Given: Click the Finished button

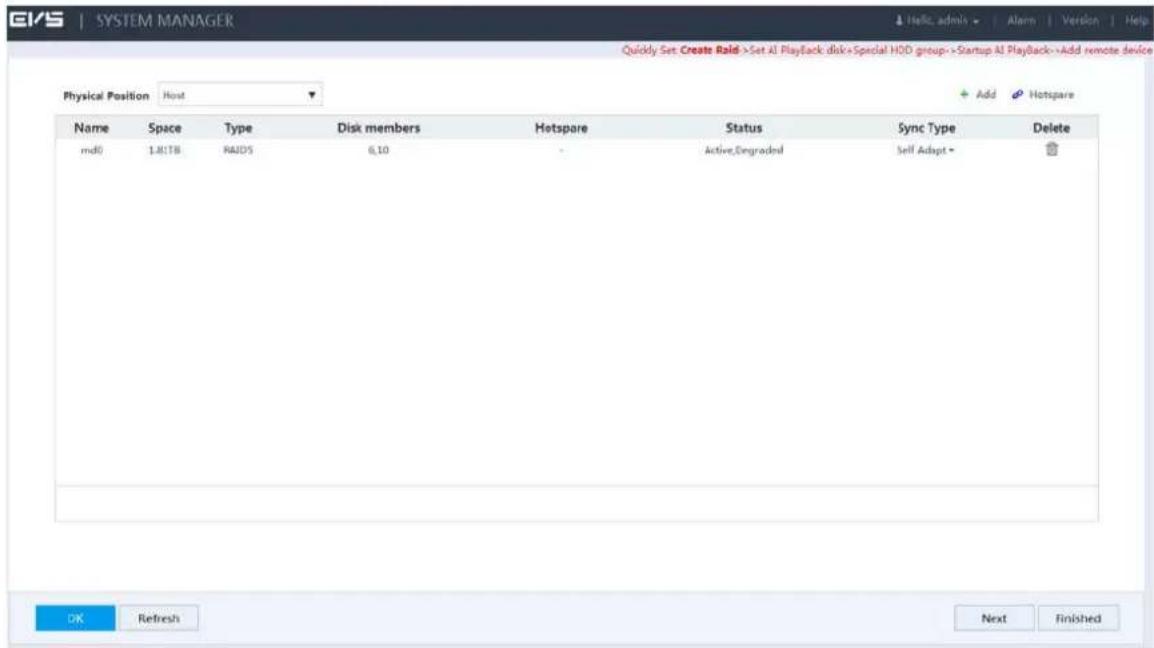Looking at the screenshot, I should [x=1078, y=619].
